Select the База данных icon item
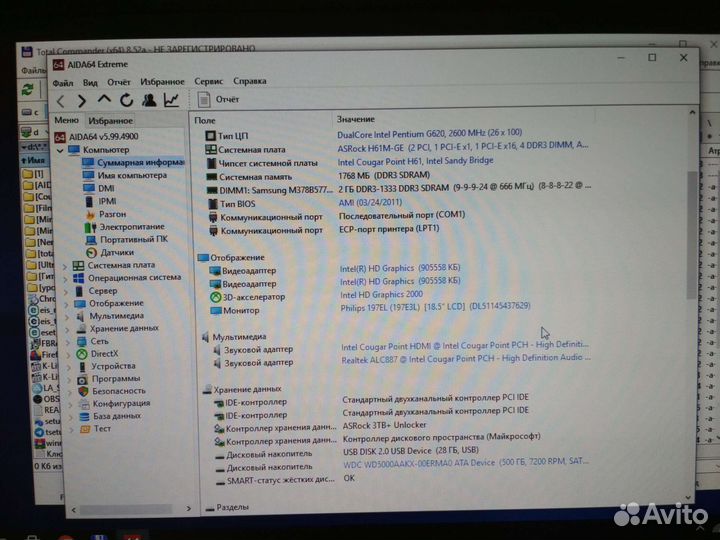 [84, 416]
